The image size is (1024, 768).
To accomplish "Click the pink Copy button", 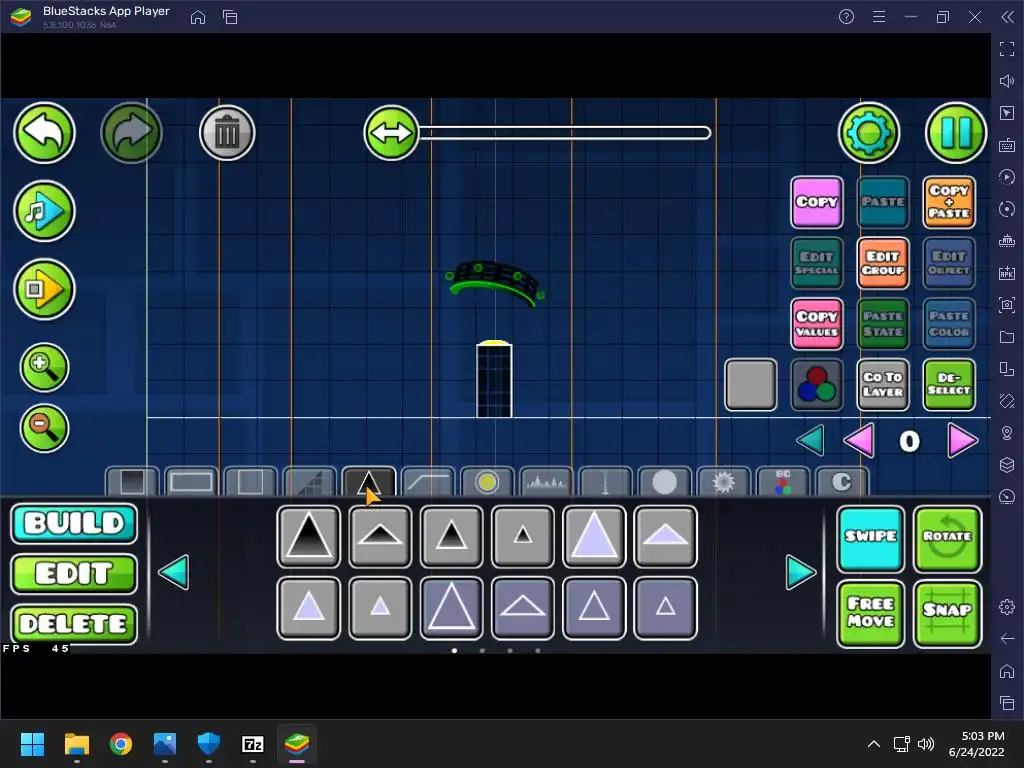I will (x=816, y=202).
